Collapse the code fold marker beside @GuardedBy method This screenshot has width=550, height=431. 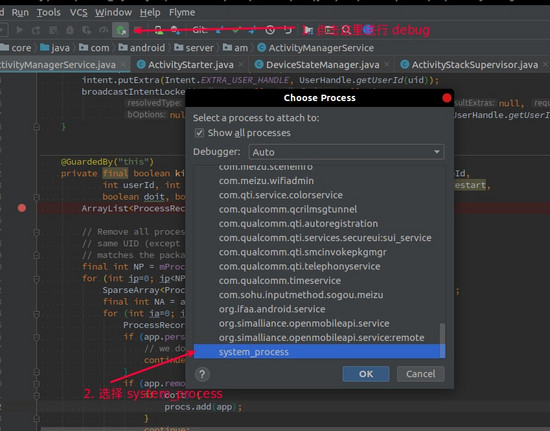click(36, 197)
